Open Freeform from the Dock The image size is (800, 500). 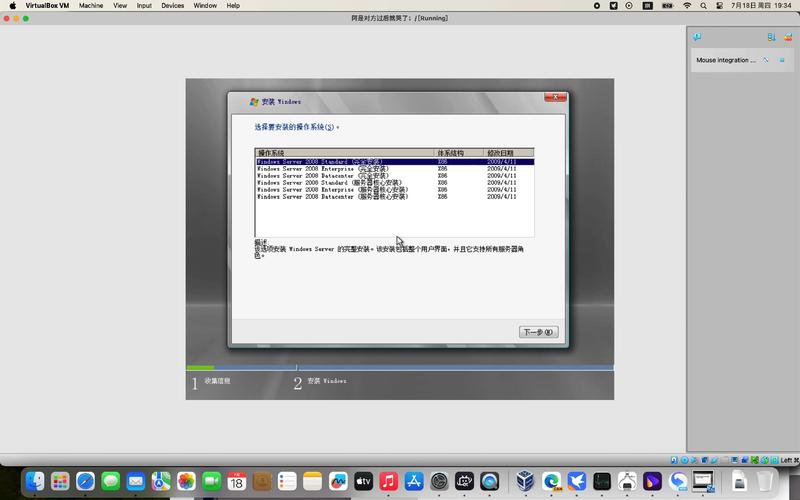coord(338,481)
